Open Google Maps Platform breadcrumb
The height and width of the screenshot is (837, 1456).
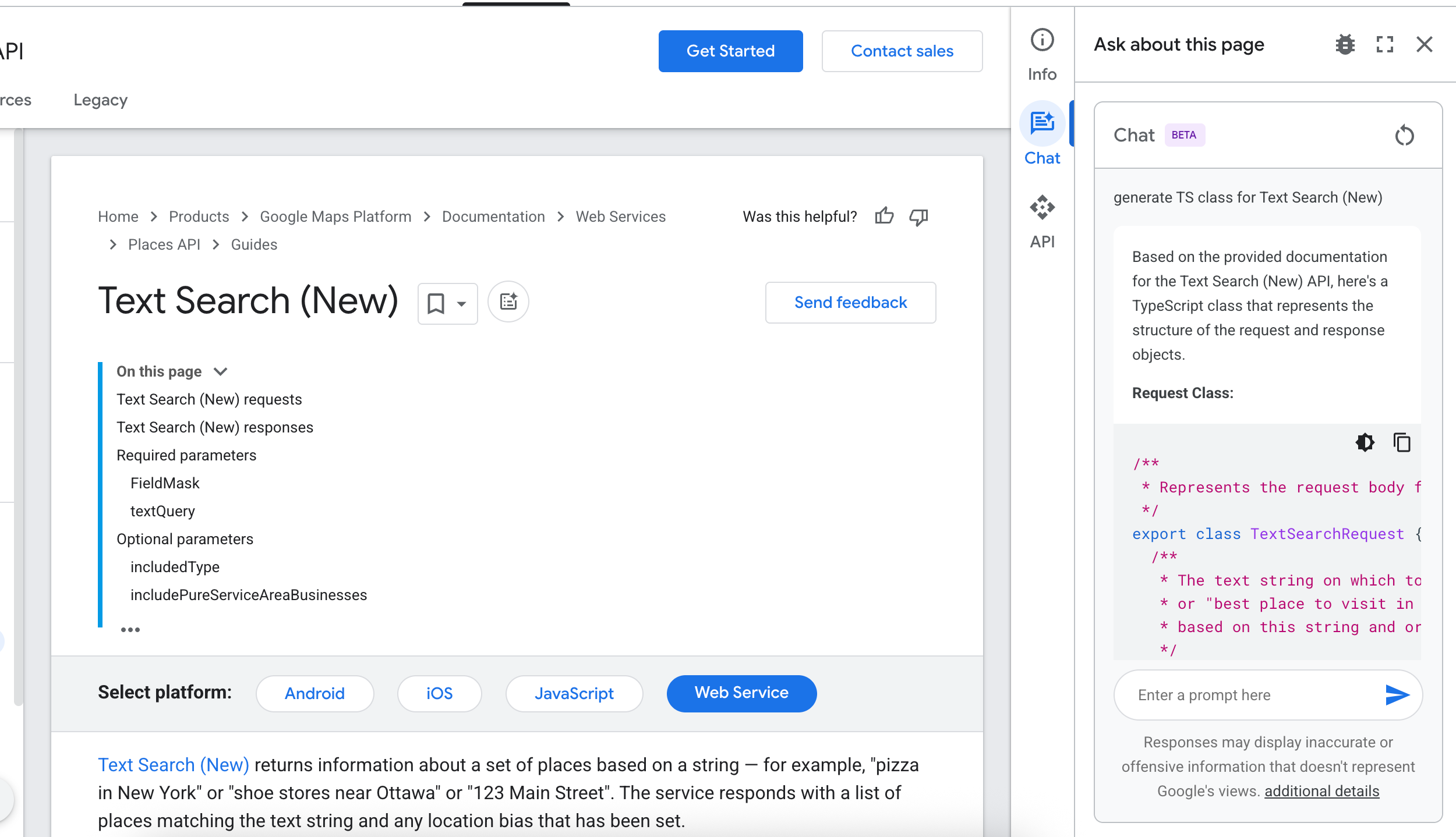(x=335, y=217)
